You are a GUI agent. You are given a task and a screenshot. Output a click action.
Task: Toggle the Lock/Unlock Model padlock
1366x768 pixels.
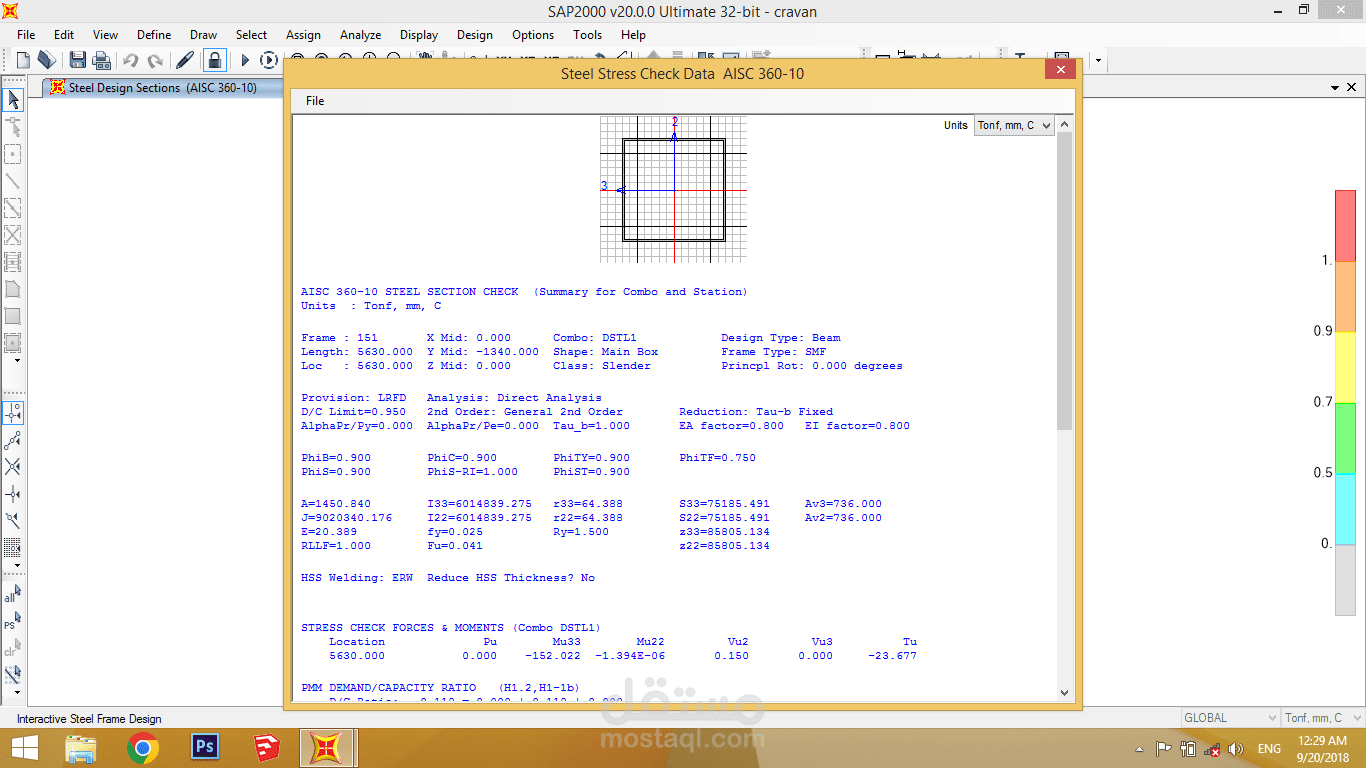pos(214,60)
